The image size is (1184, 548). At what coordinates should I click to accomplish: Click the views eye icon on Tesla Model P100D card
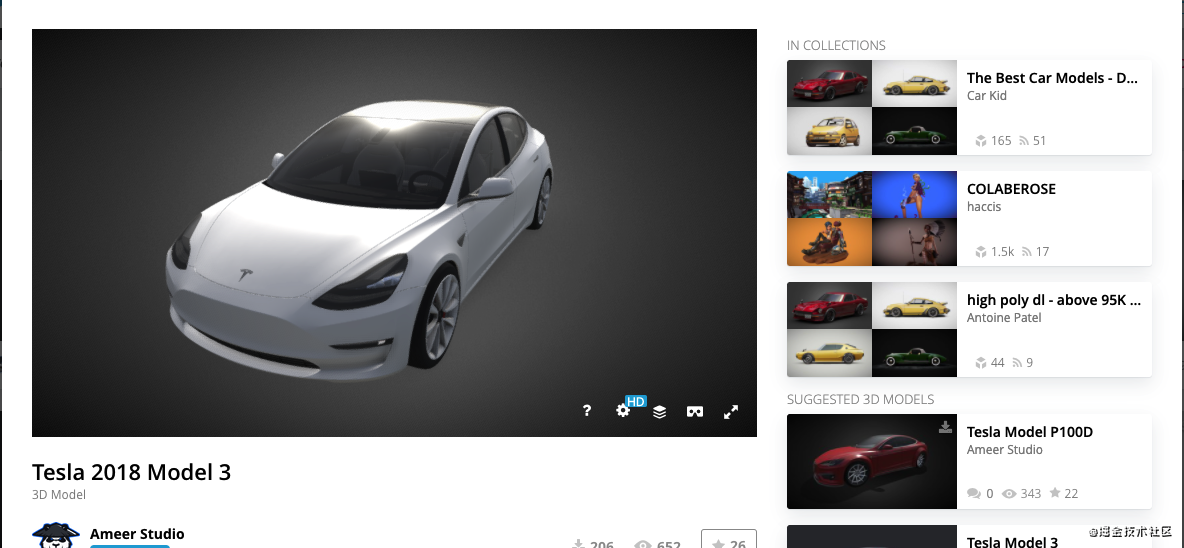[x=1009, y=494]
